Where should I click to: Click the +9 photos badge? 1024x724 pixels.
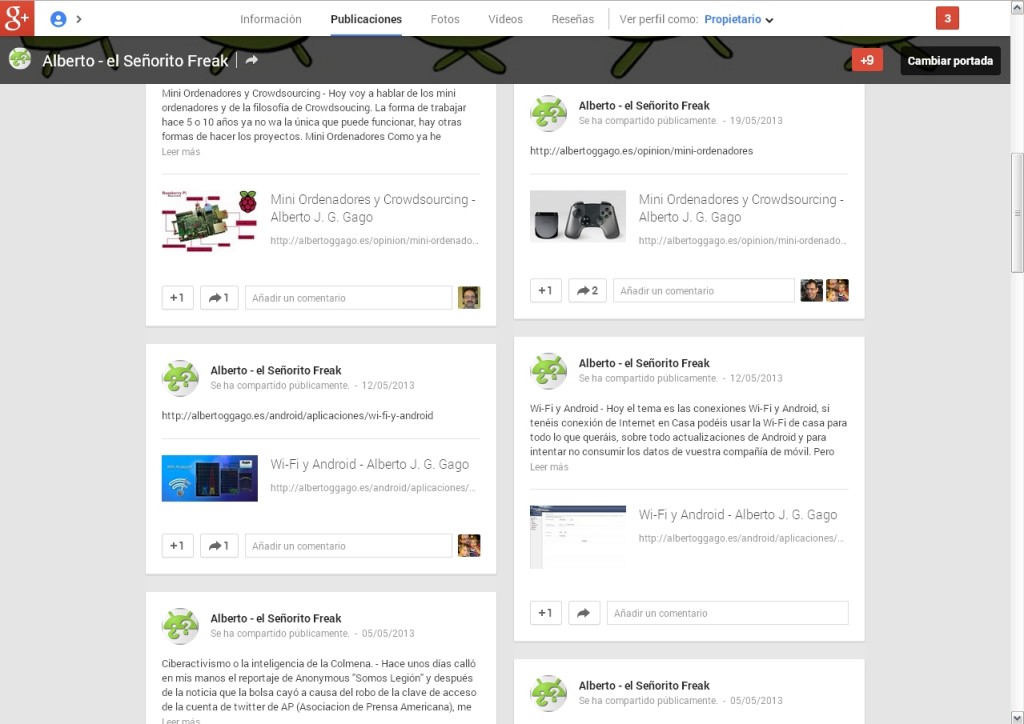pos(866,60)
